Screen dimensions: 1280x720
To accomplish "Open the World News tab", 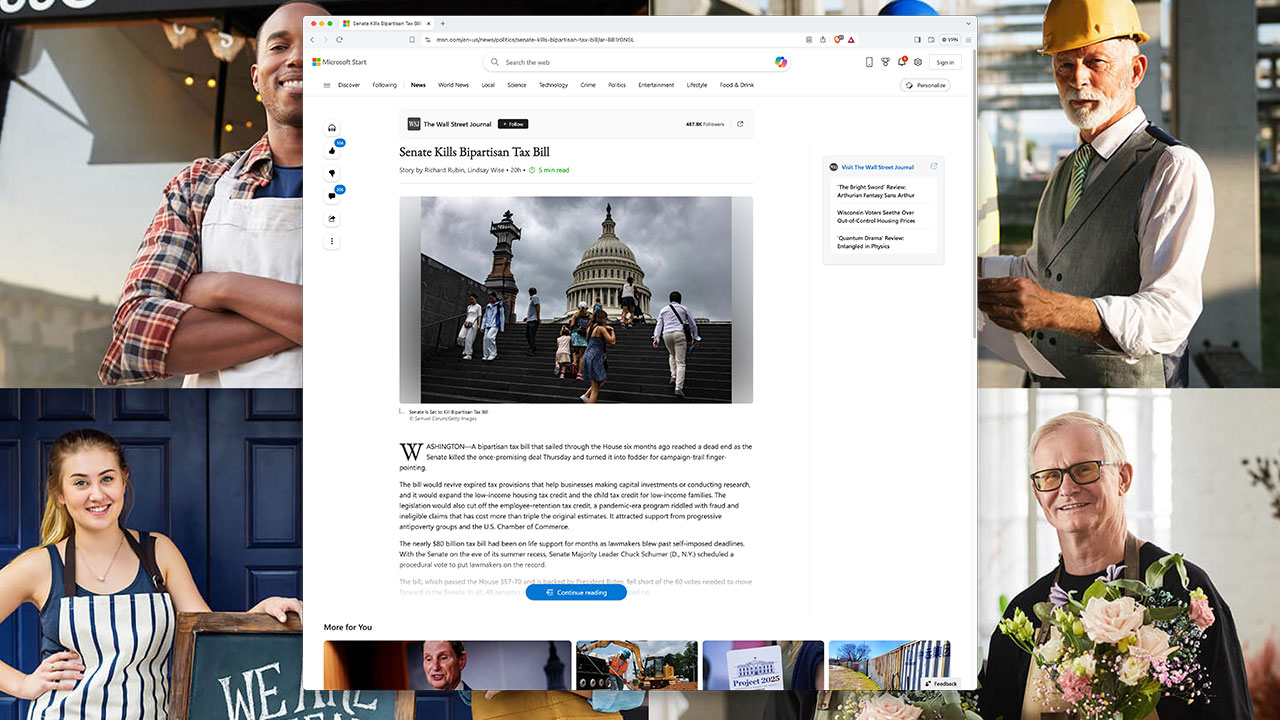I will [x=453, y=85].
